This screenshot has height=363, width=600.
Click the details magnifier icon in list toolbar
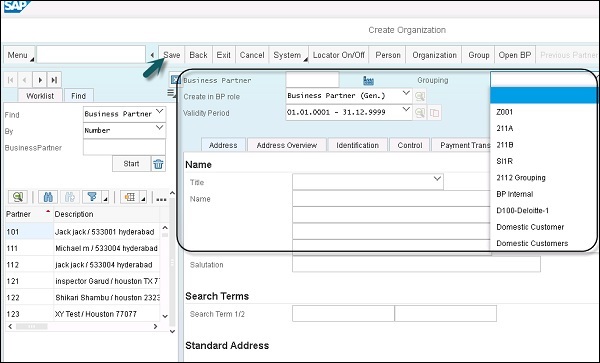(x=18, y=197)
